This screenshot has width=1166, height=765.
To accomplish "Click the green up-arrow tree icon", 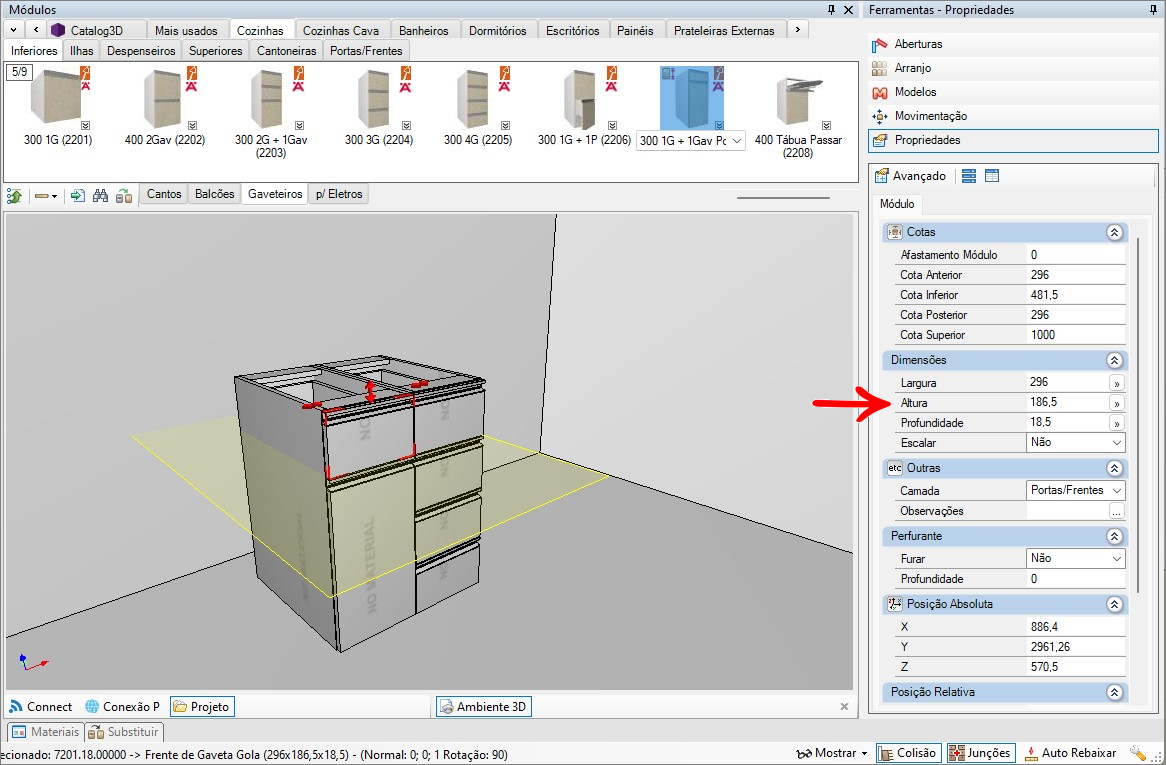I will [15, 195].
